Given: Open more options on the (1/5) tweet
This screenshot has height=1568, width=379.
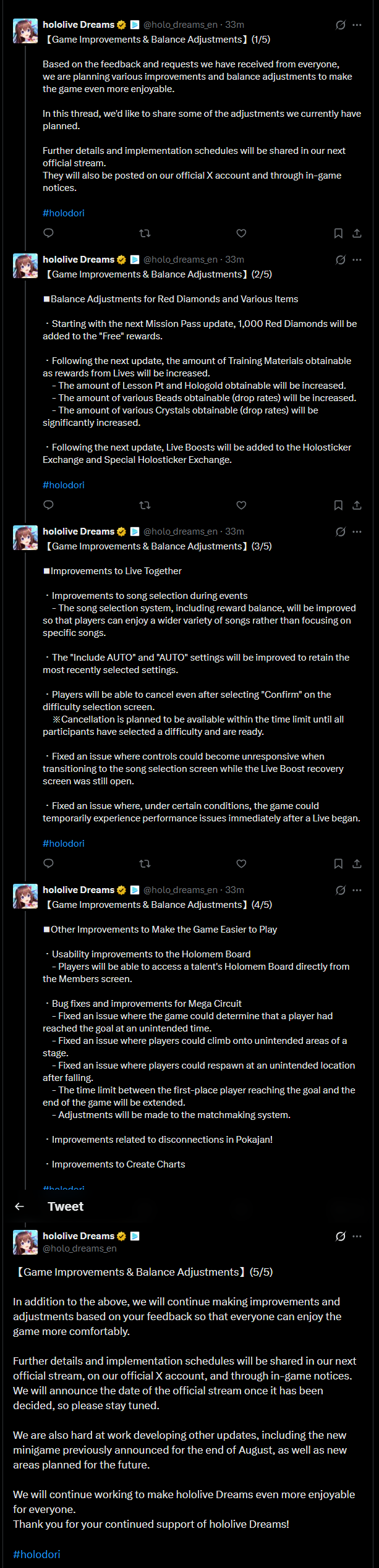Looking at the screenshot, I should [357, 25].
